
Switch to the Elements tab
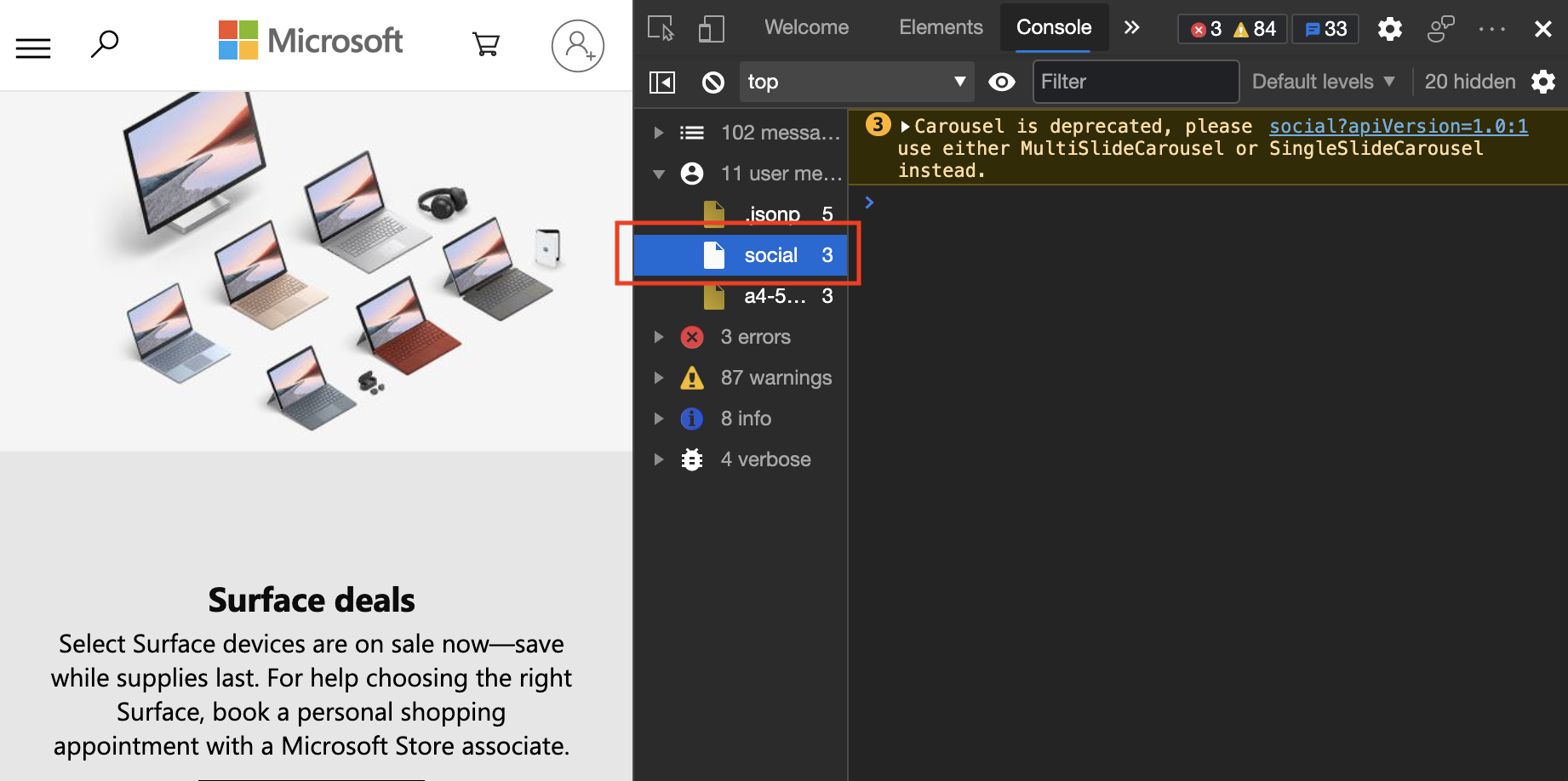tap(941, 27)
